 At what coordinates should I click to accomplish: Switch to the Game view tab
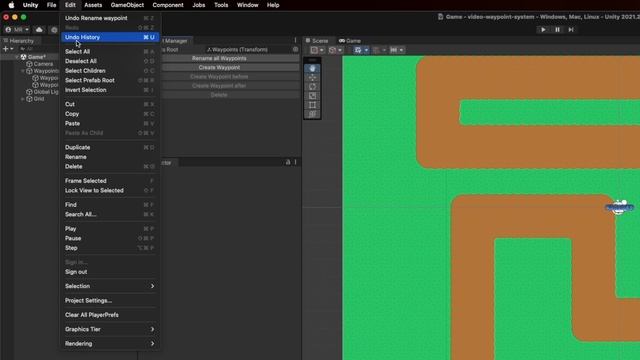(350, 41)
